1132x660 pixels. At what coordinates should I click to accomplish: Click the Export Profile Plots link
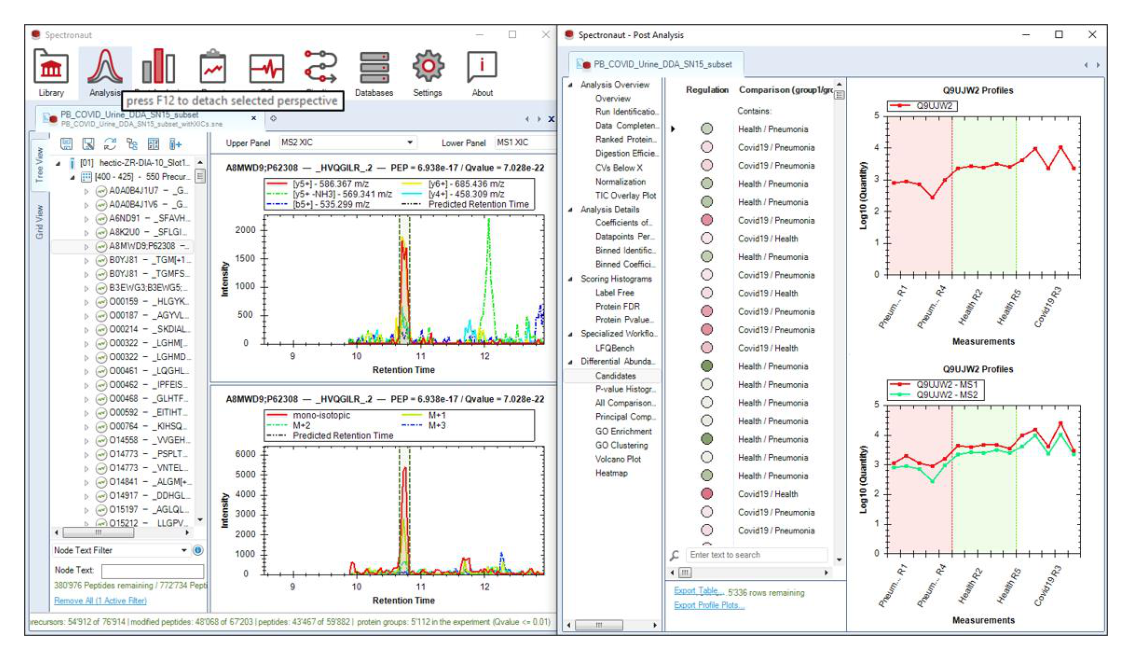pos(709,605)
